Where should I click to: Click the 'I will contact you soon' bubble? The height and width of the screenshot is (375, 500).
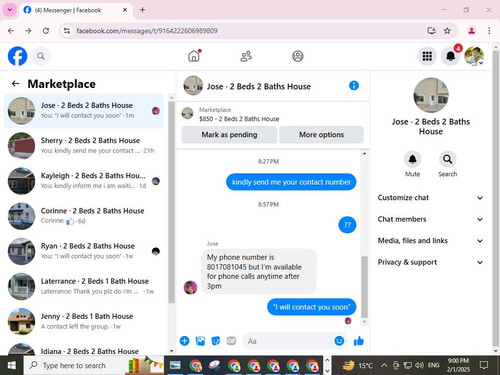312,307
